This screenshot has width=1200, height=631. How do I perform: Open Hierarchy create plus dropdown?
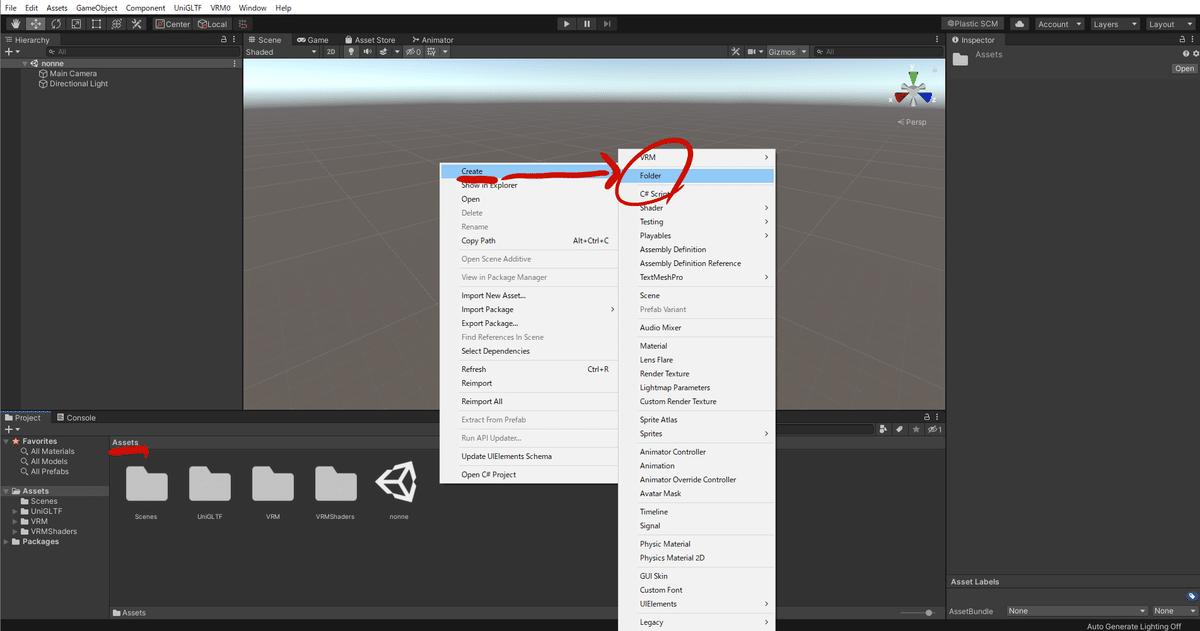(x=12, y=52)
